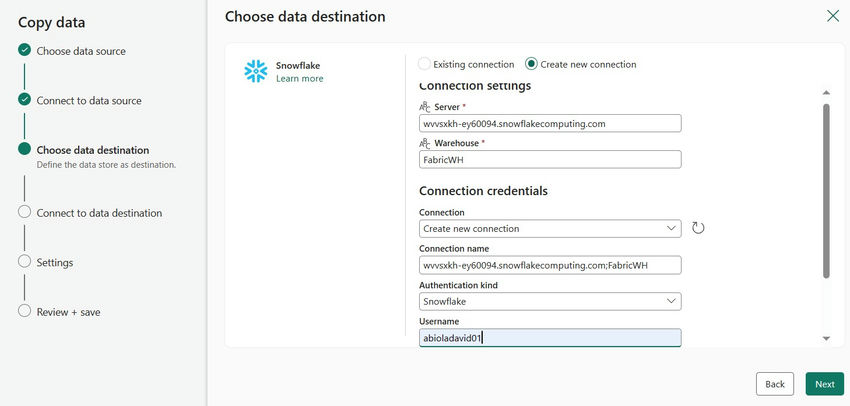Click the Connect to data destination step circle
This screenshot has width=850, height=406.
click(24, 212)
